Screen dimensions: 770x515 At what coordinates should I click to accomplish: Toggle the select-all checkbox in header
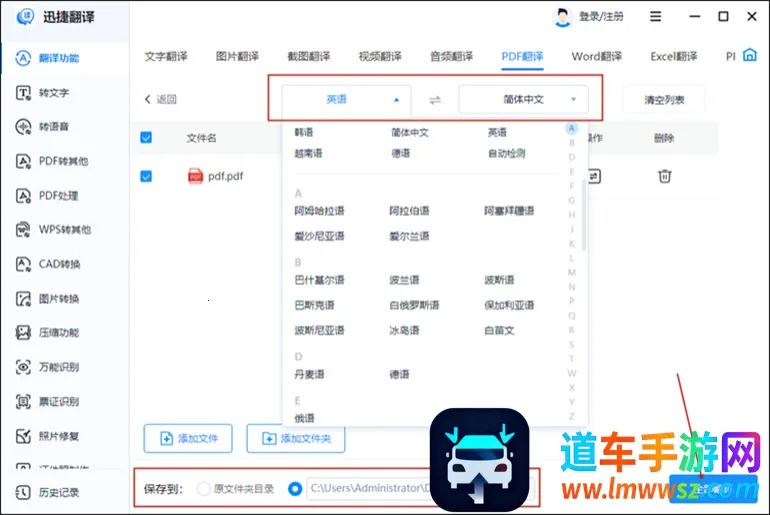click(146, 137)
